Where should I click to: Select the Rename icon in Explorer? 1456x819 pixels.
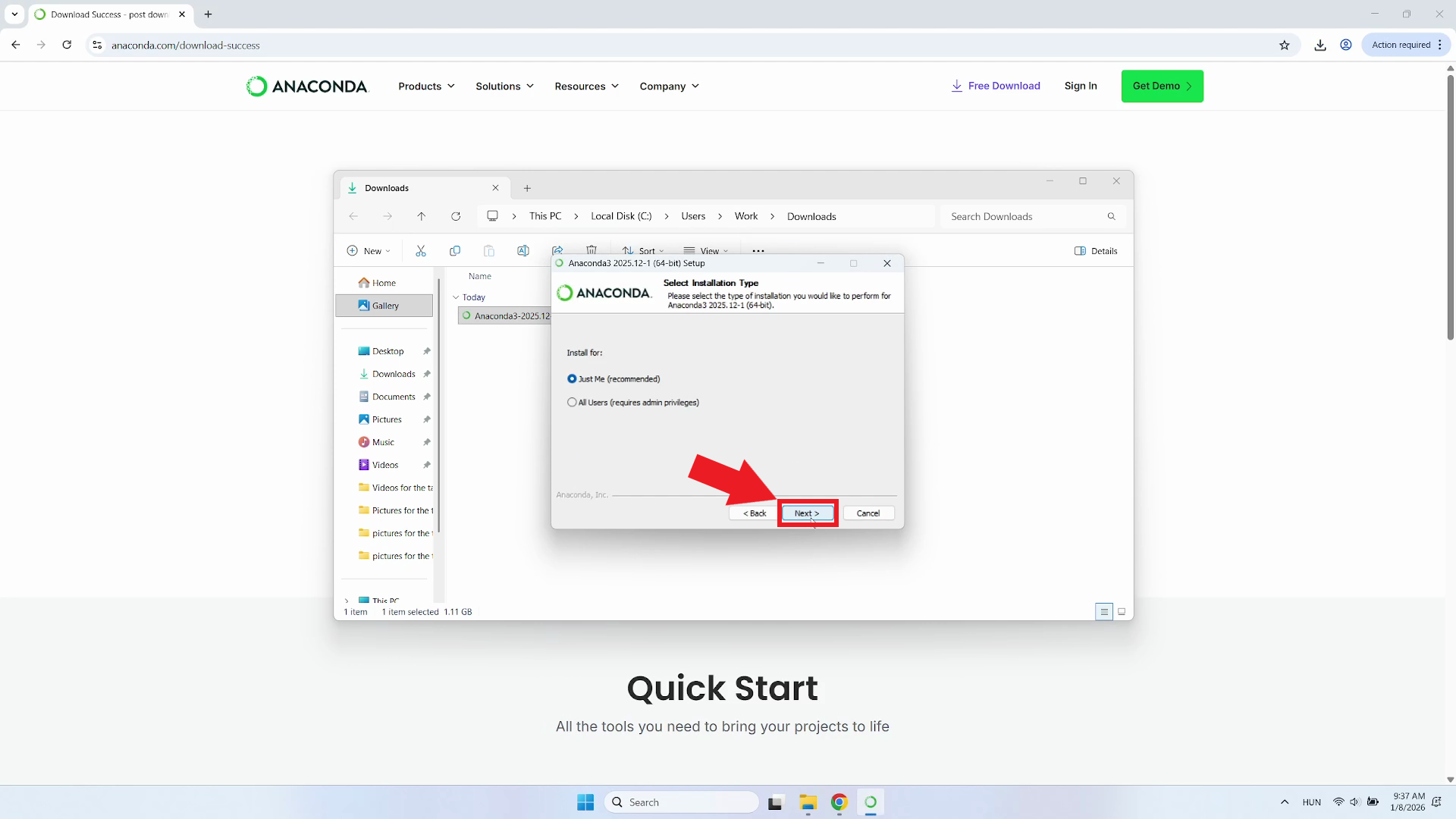(x=523, y=251)
